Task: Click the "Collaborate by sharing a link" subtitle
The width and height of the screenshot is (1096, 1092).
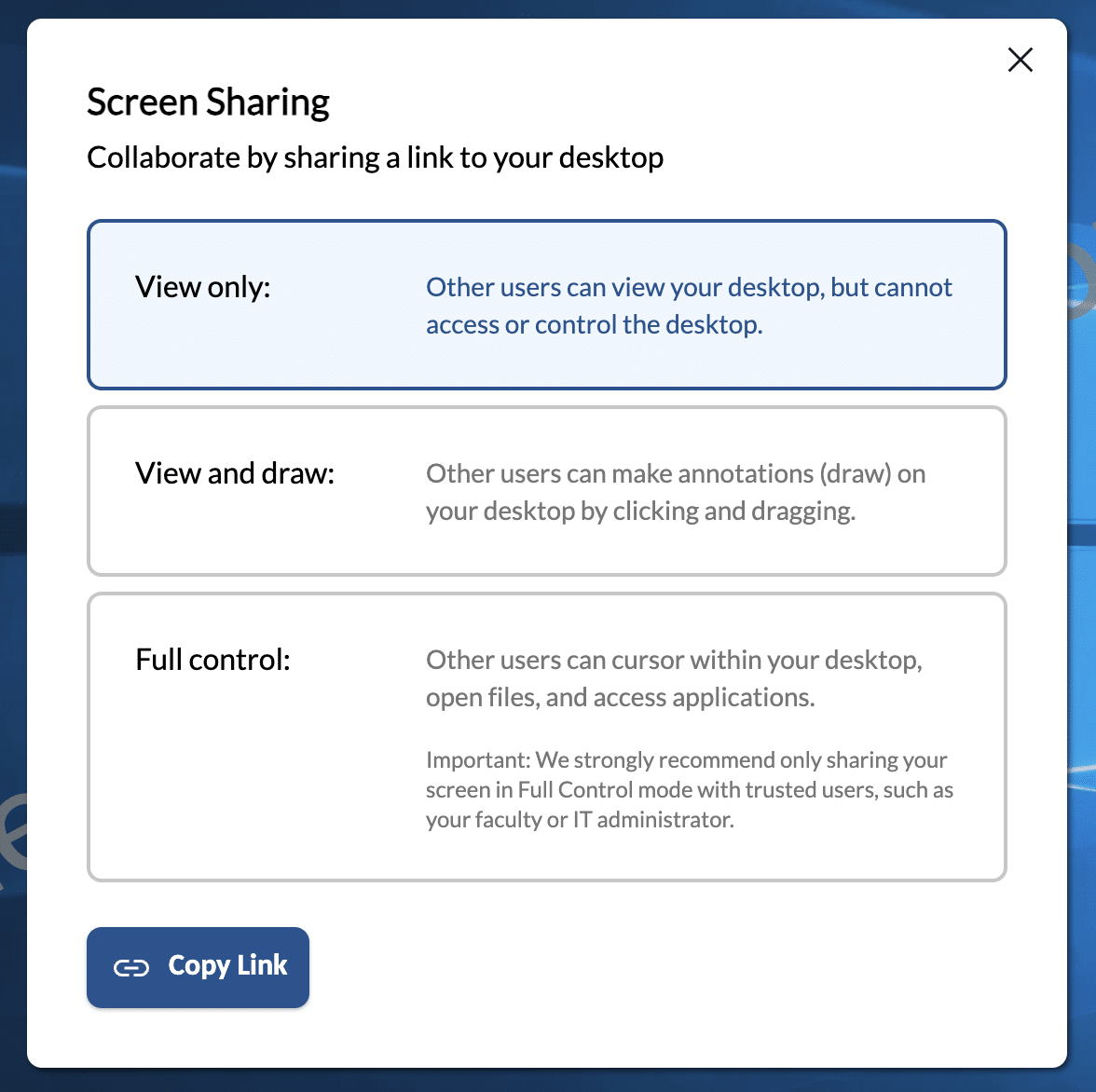Action: [x=375, y=157]
